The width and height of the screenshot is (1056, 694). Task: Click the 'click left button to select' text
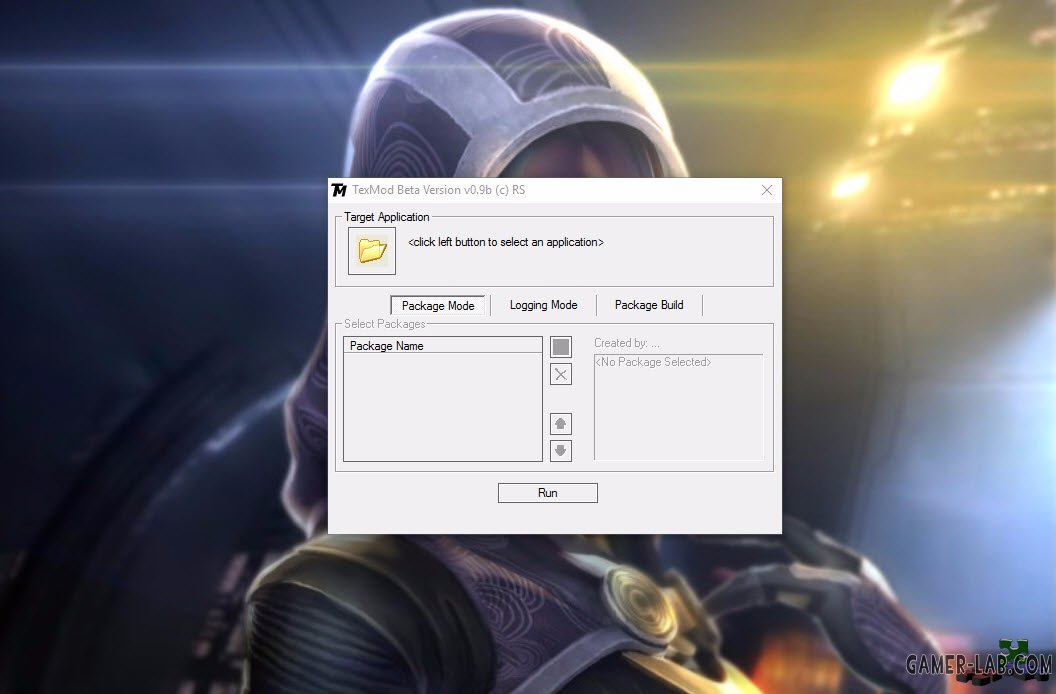coord(506,243)
